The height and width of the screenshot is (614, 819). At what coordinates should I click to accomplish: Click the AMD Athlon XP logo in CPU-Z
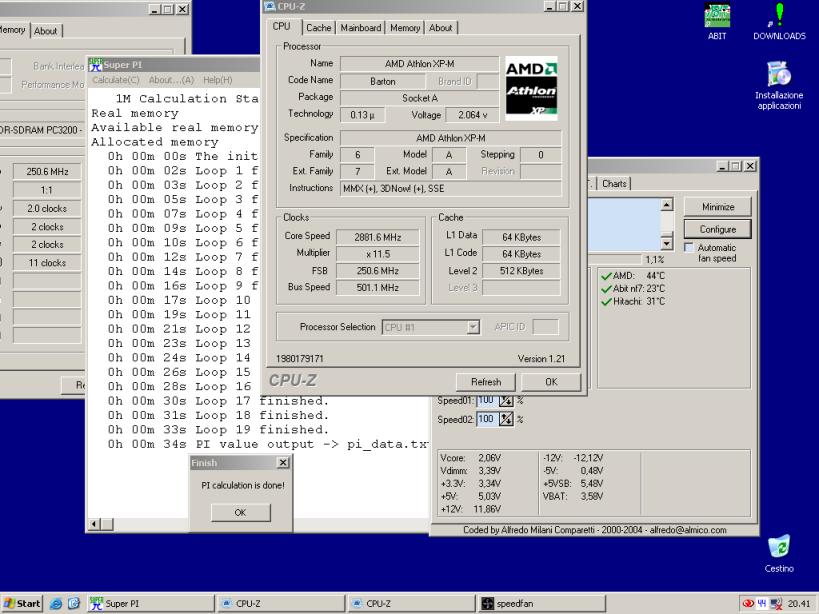click(531, 88)
